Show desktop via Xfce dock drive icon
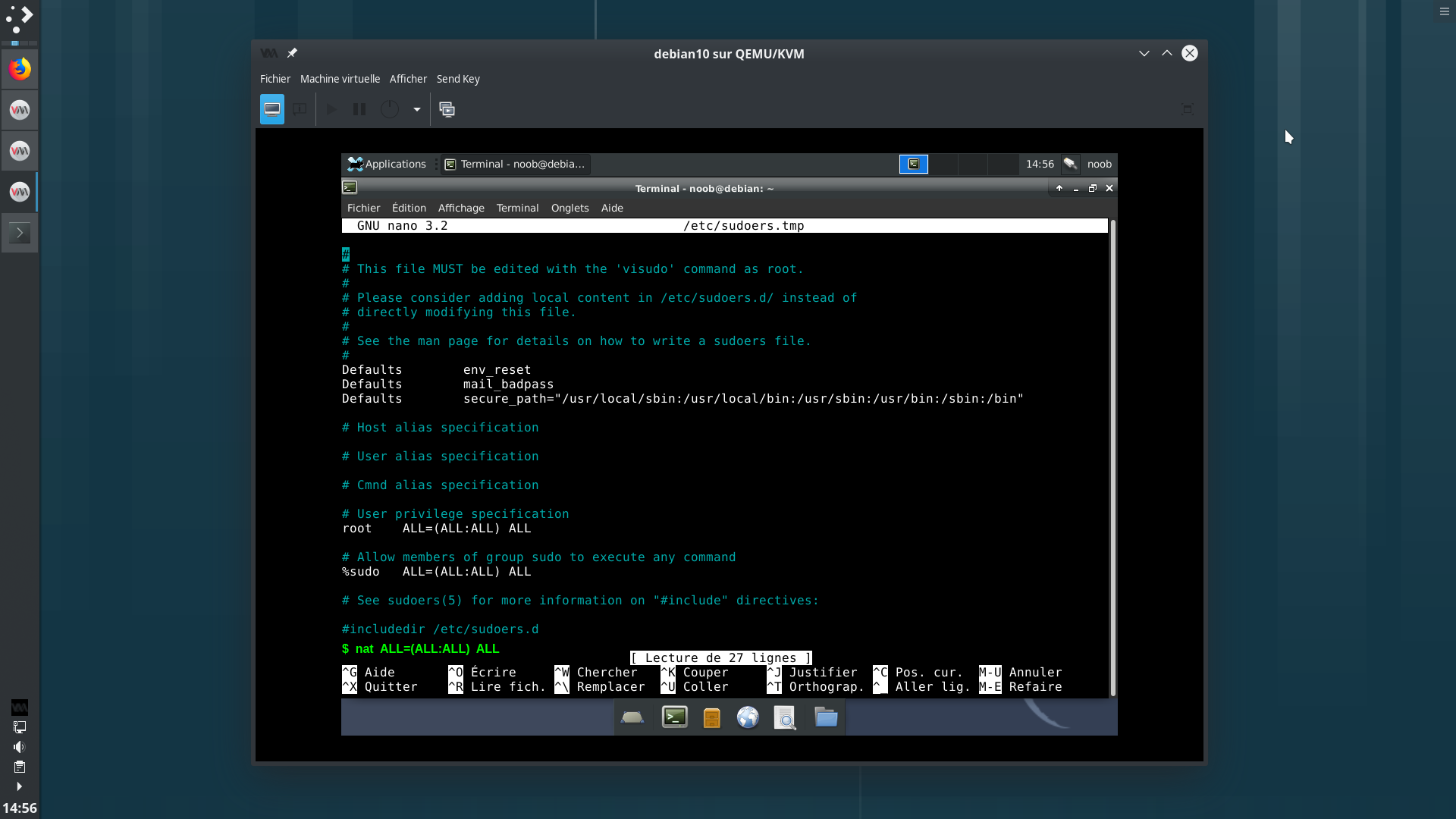The image size is (1456, 819). (x=632, y=717)
